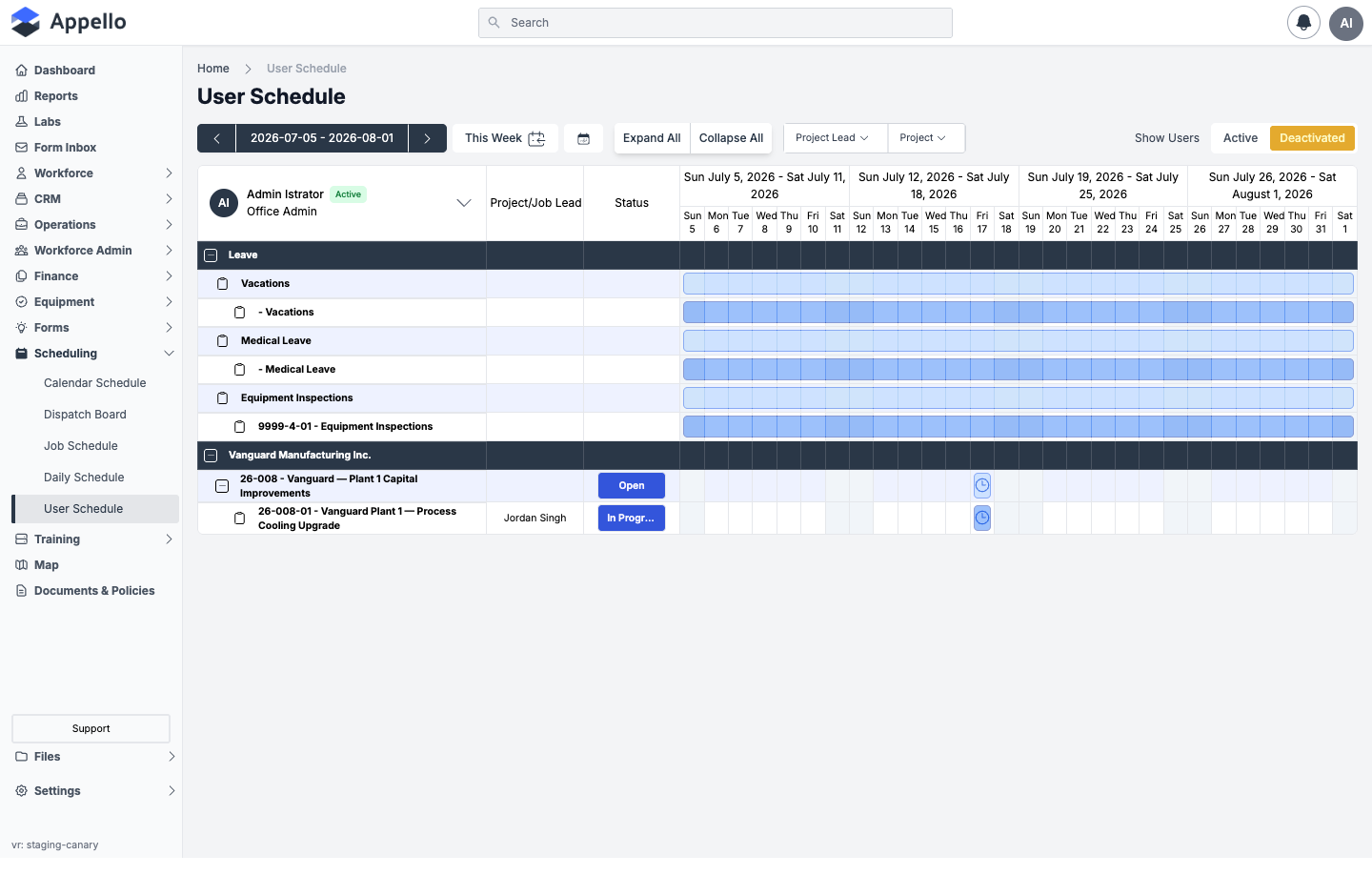The width and height of the screenshot is (1372, 875).
Task: Open the notifications bell
Action: [x=1303, y=22]
